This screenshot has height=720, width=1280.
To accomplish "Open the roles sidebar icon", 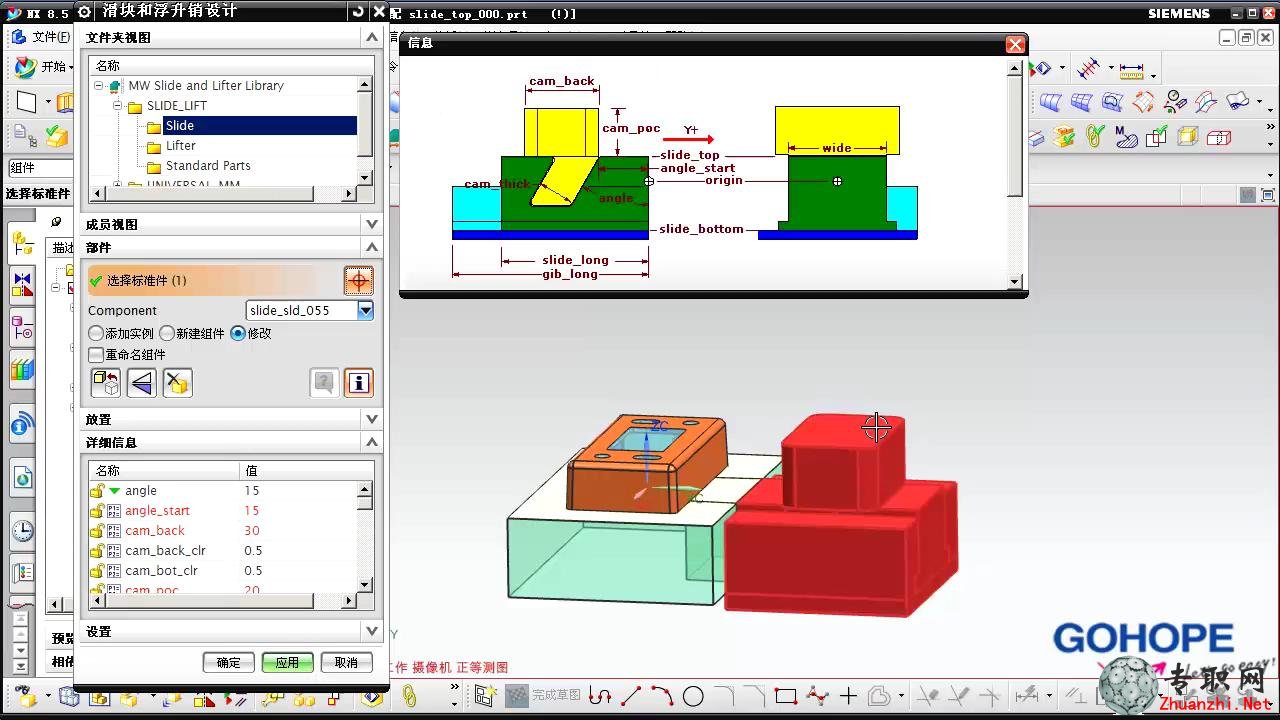I will click(22, 573).
